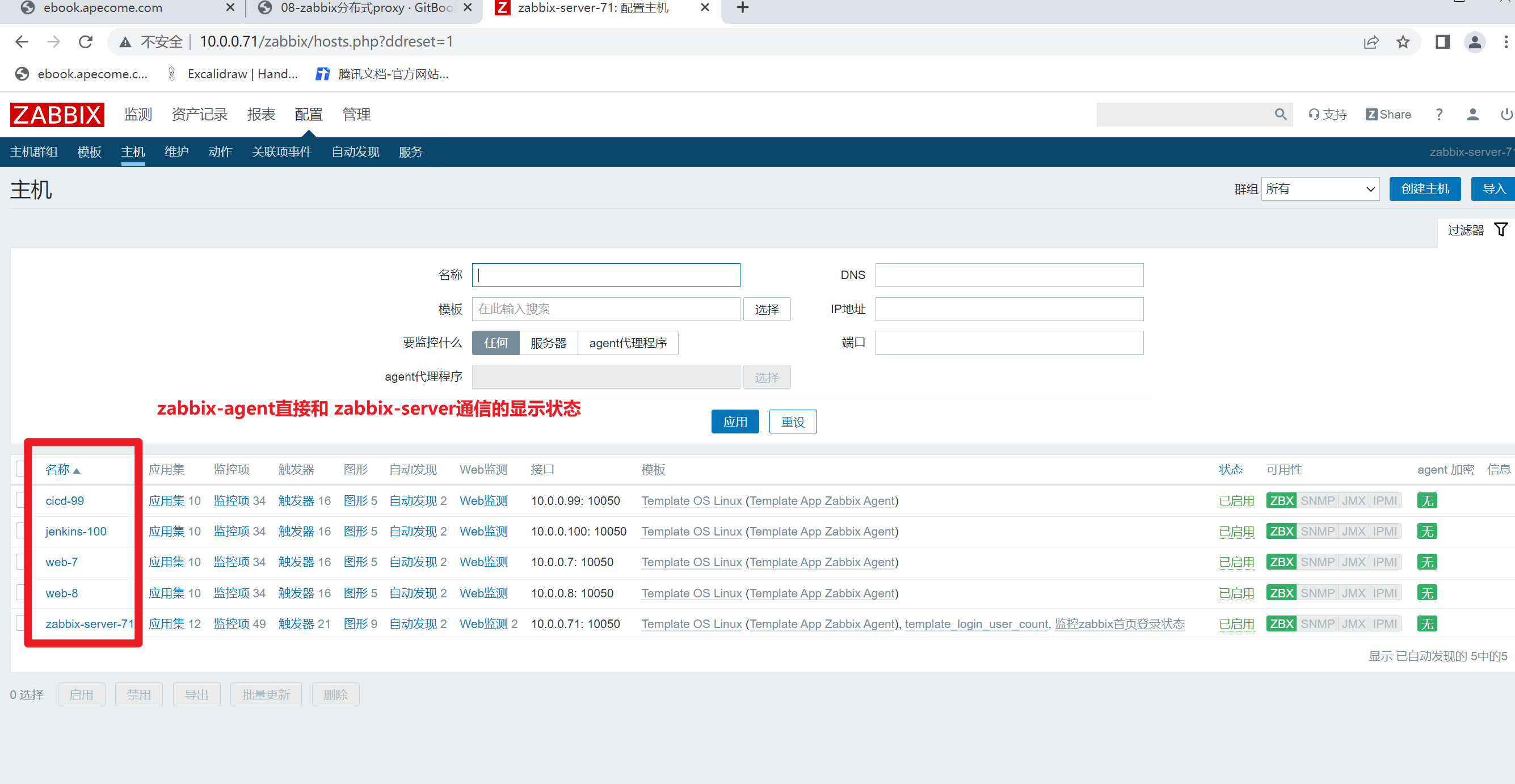
Task: Click the IP地址 filter input field
Action: [1009, 309]
